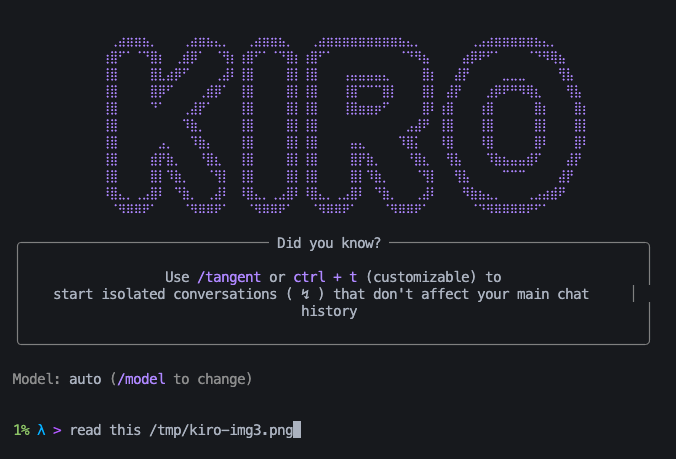The width and height of the screenshot is (676, 459).
Task: Click the 'Did you know?' heading
Action: 329,243
